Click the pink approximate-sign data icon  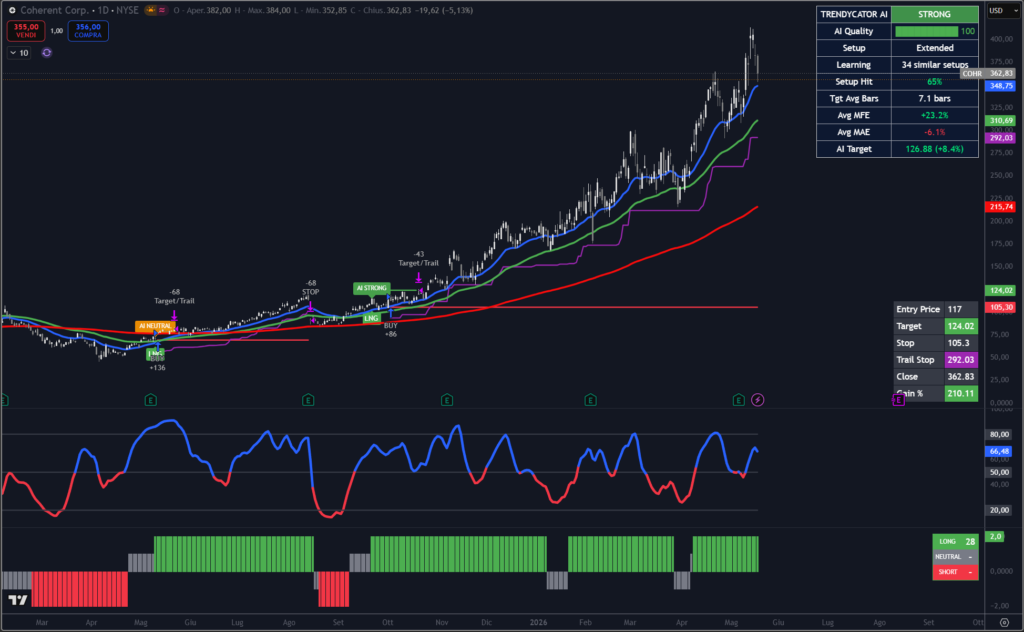point(161,10)
